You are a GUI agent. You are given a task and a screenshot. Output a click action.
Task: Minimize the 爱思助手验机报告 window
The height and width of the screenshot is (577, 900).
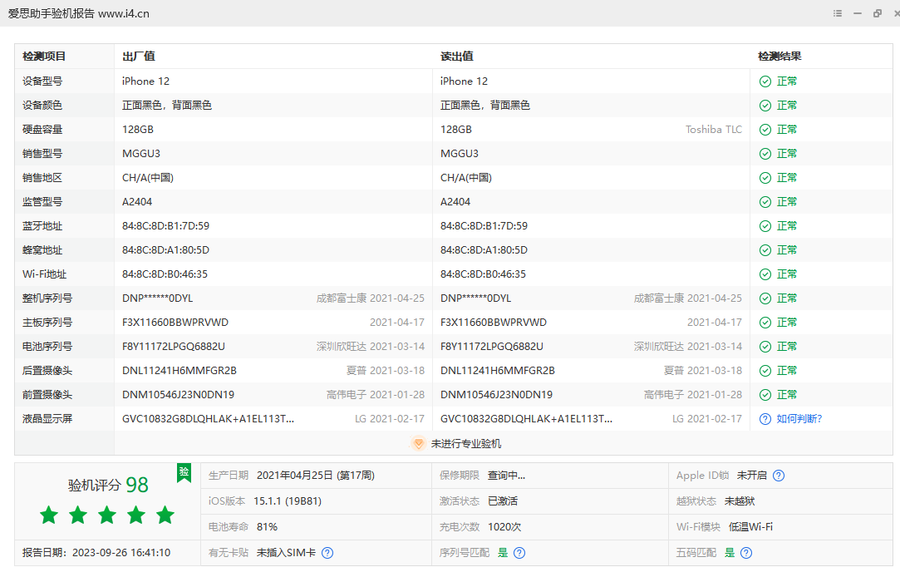pyautogui.click(x=858, y=13)
